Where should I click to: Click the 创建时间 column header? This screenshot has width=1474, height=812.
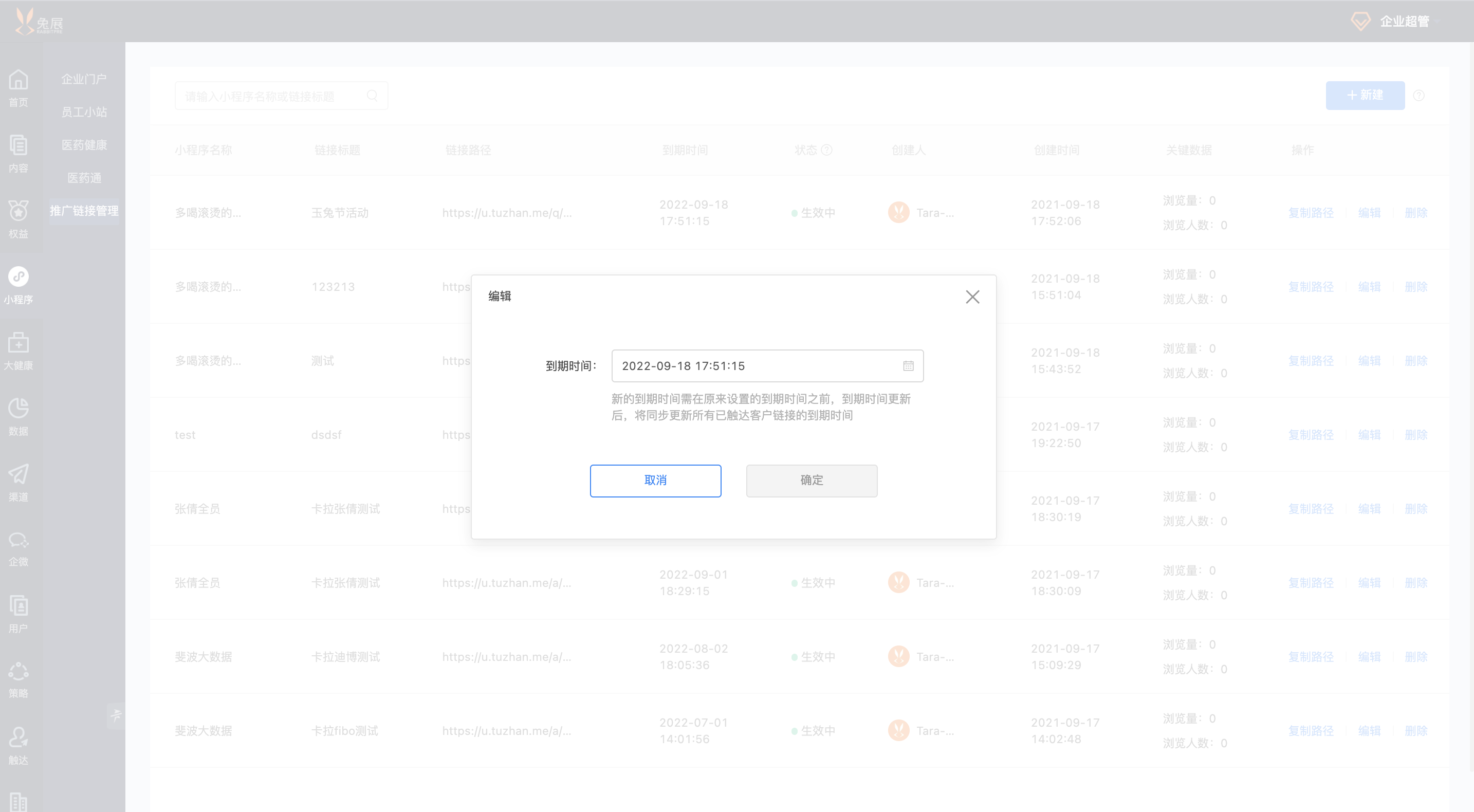(x=1056, y=150)
